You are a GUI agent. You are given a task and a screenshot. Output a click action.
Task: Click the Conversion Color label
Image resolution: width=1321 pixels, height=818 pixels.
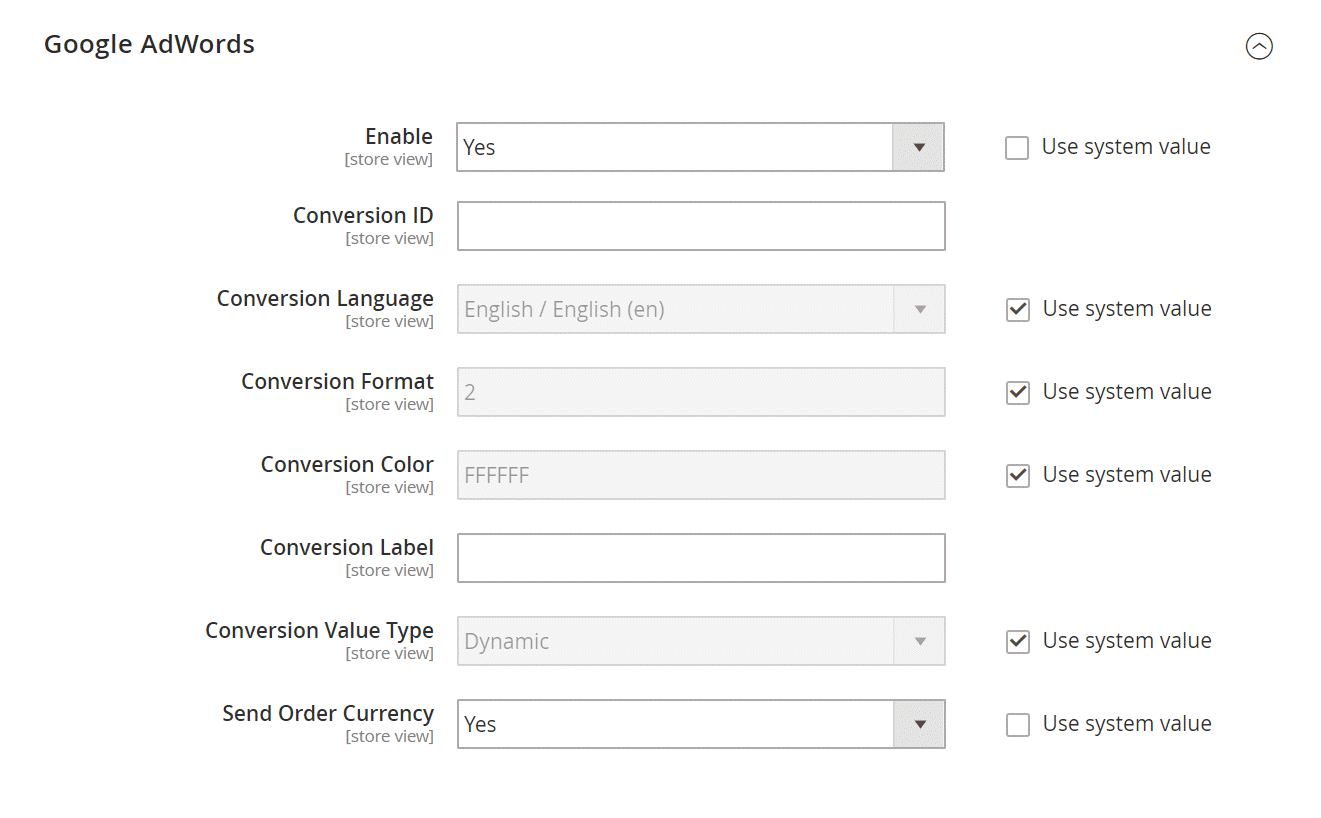[347, 464]
